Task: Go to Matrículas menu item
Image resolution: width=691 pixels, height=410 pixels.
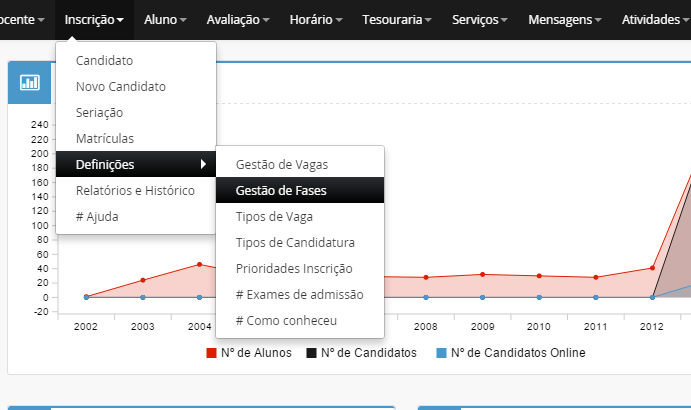Action: pyautogui.click(x=105, y=138)
